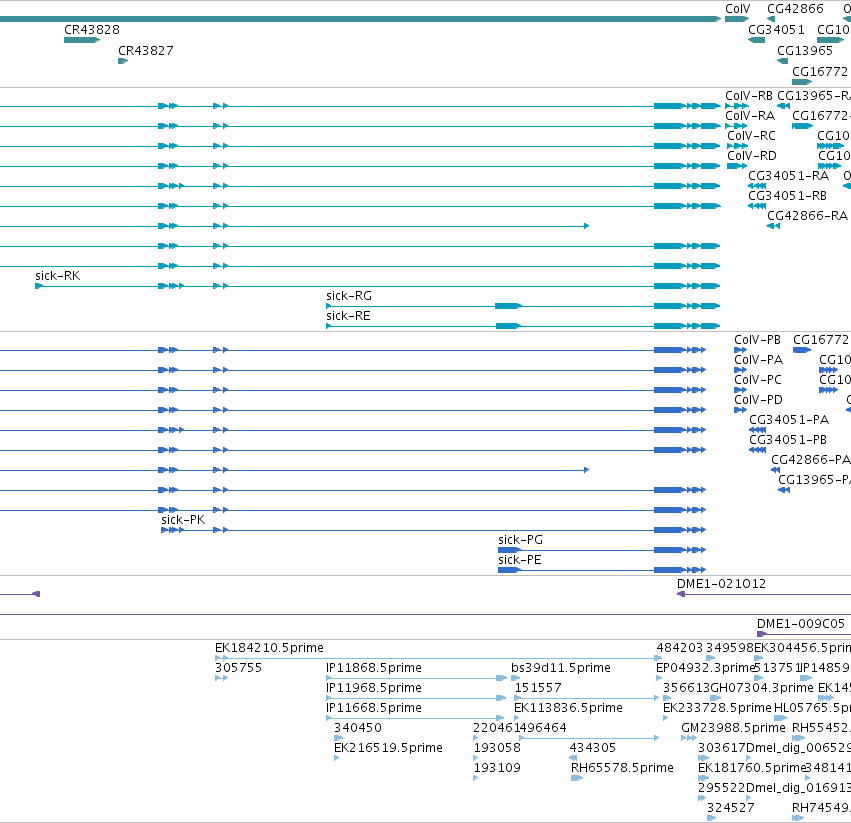Image resolution: width=851 pixels, height=823 pixels.
Task: Open the RH65578.5prime EST label
Action: pyautogui.click(x=622, y=768)
